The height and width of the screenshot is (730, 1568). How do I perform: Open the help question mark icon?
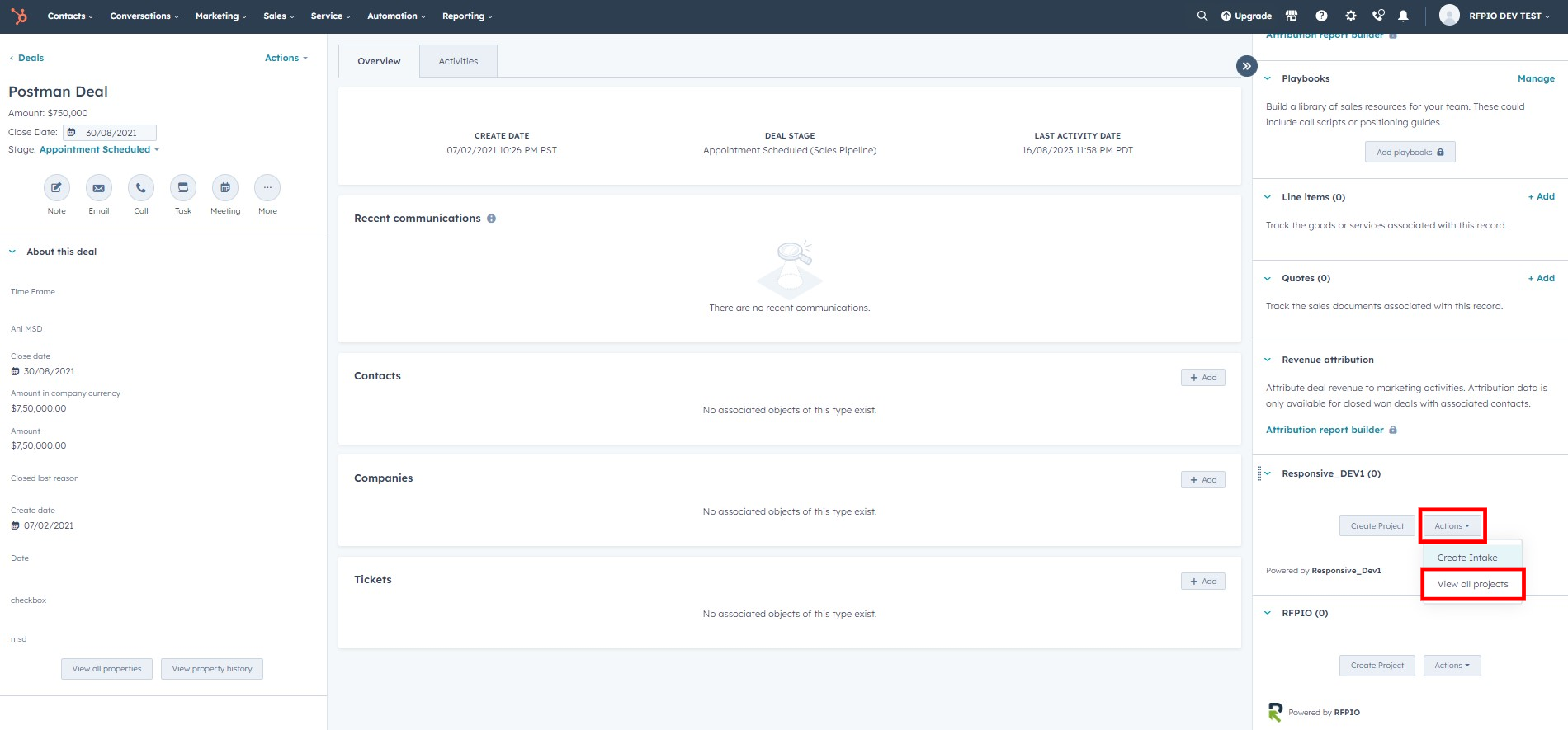coord(1321,16)
